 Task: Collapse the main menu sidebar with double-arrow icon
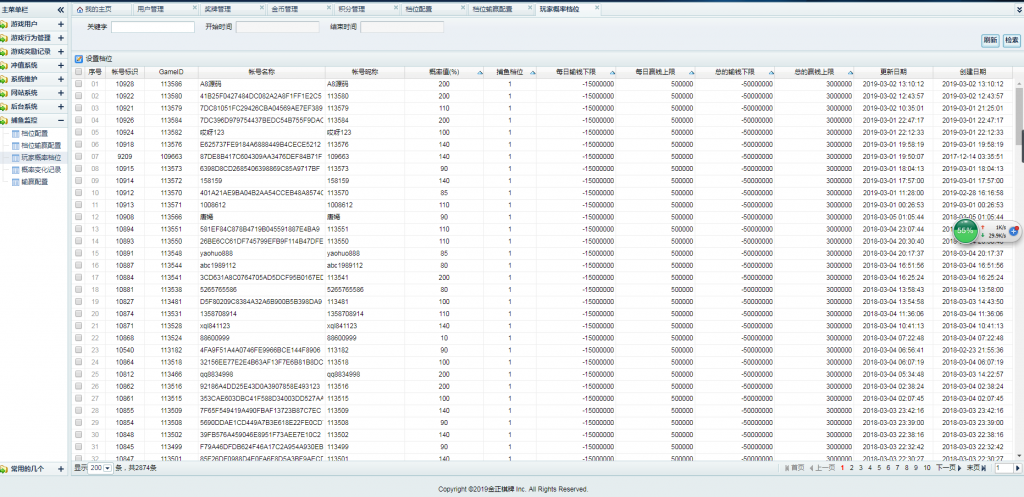pyautogui.click(x=62, y=8)
